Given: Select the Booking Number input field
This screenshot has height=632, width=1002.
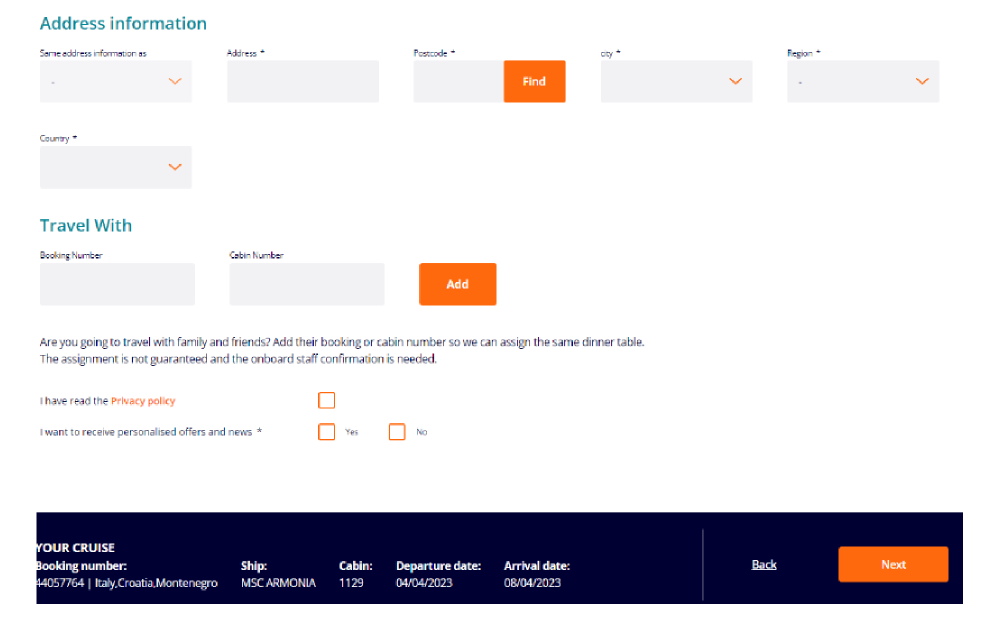Looking at the screenshot, I should [117, 284].
